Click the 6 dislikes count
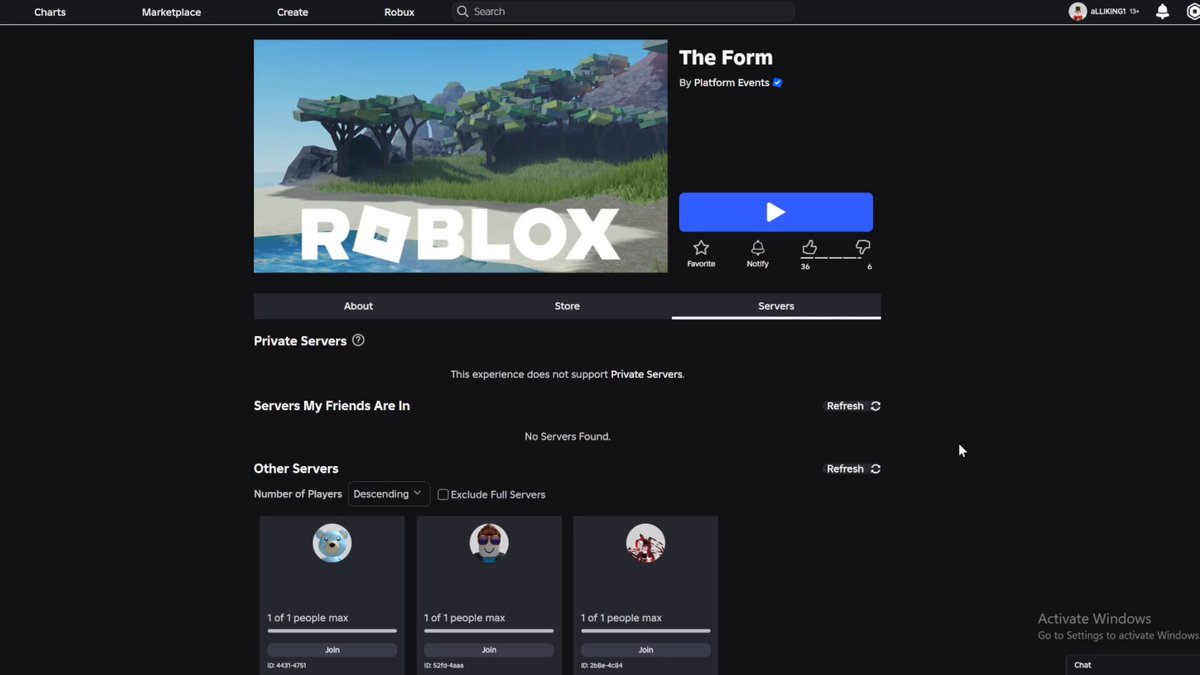The height and width of the screenshot is (675, 1200). [869, 267]
